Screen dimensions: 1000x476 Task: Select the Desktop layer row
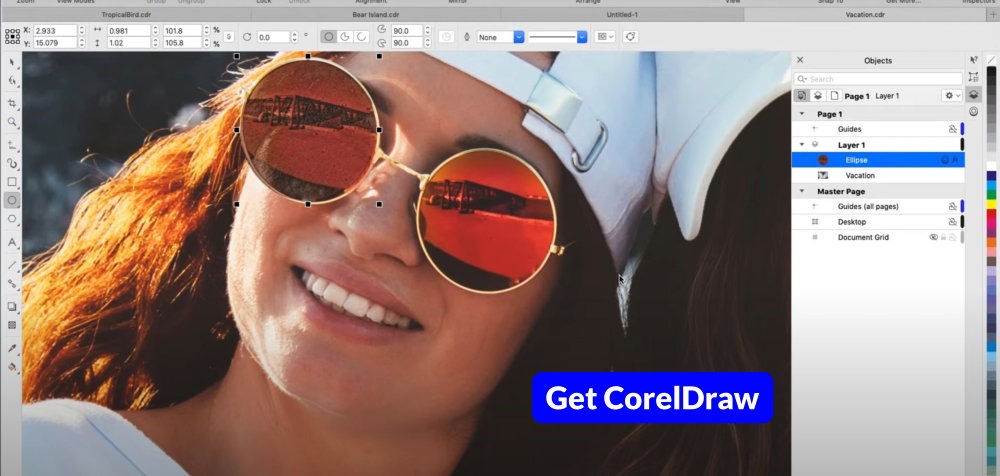(878, 222)
